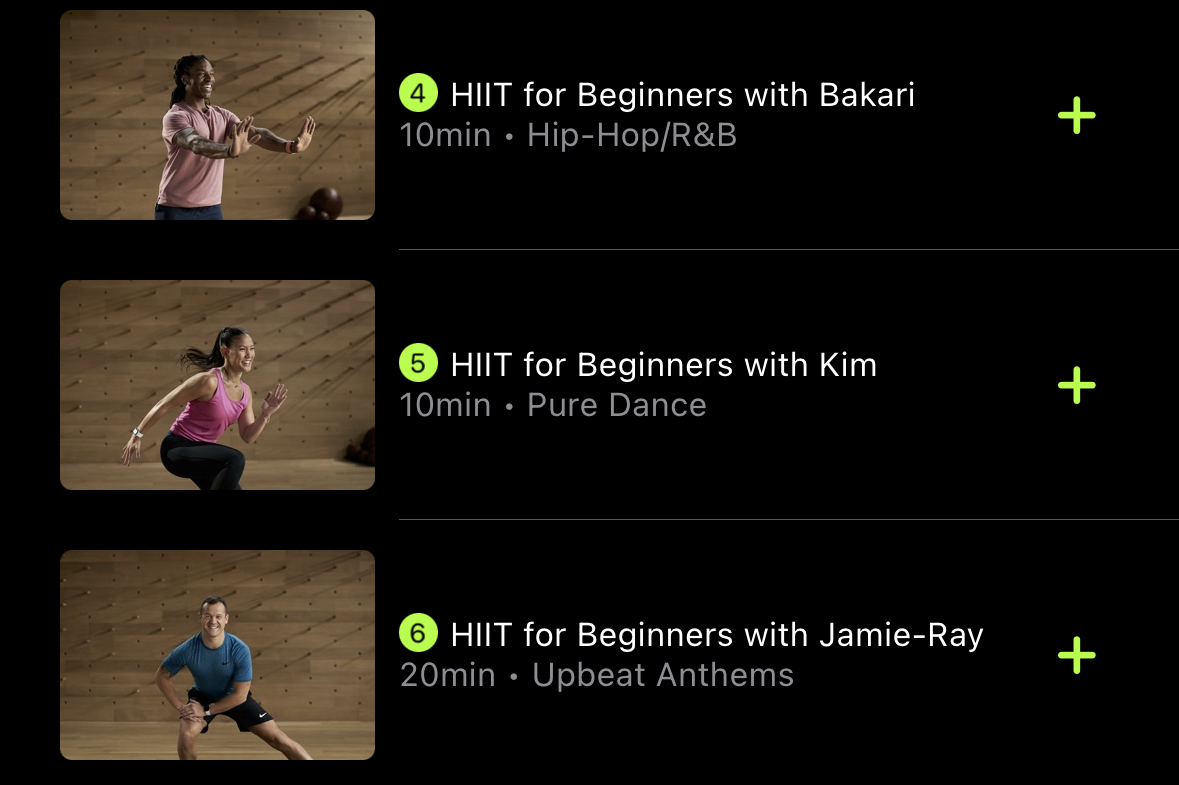Click the green number 4 badge
The height and width of the screenshot is (785, 1179).
pos(418,93)
